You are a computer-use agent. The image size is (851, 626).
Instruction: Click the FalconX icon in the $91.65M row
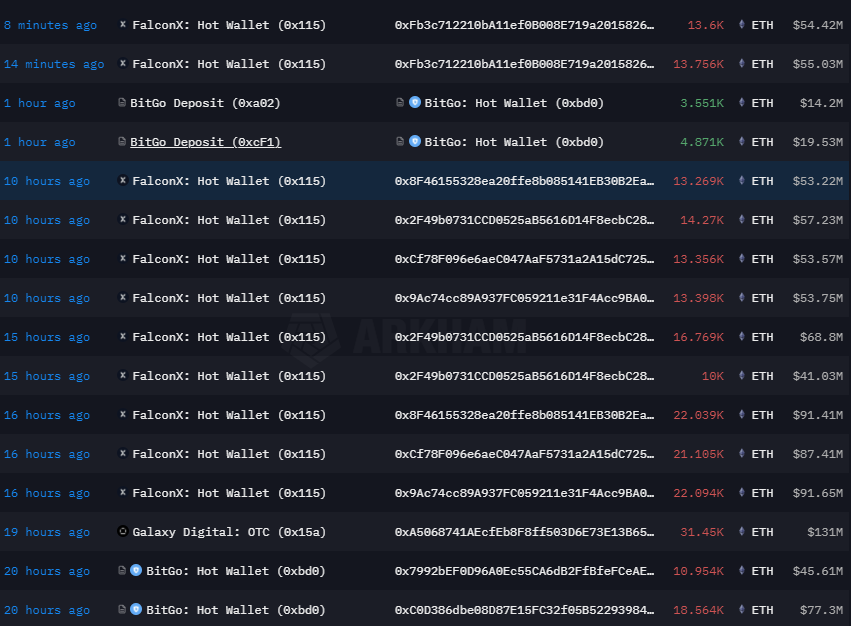(123, 492)
